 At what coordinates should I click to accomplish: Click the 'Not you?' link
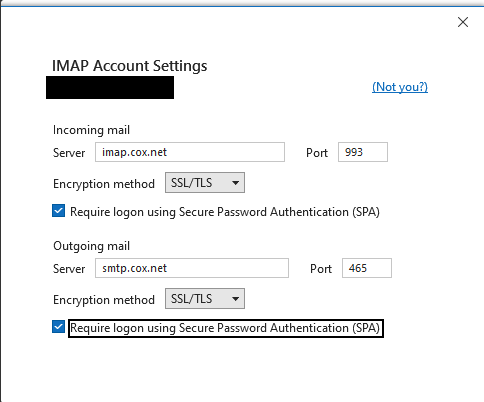click(x=400, y=87)
